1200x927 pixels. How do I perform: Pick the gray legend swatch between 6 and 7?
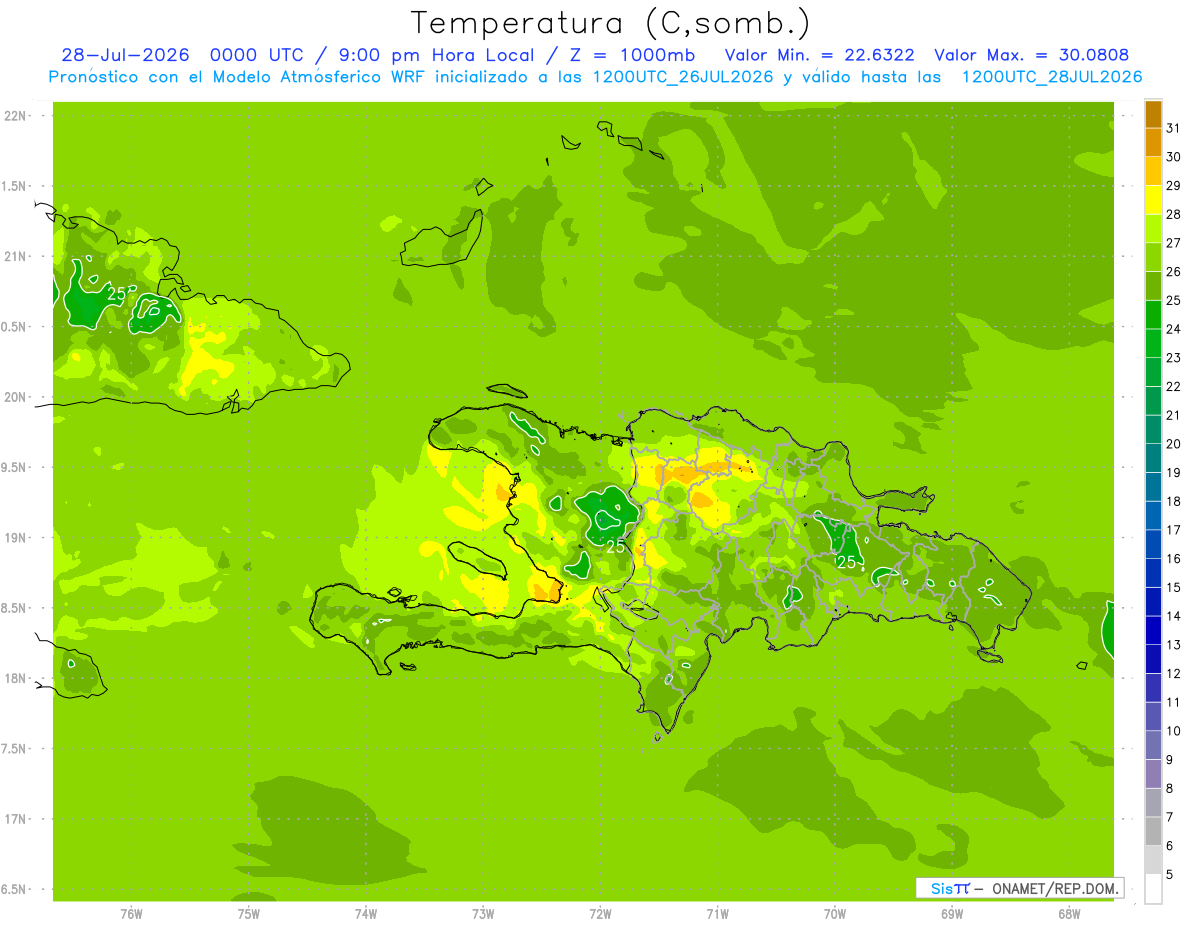click(x=1153, y=831)
